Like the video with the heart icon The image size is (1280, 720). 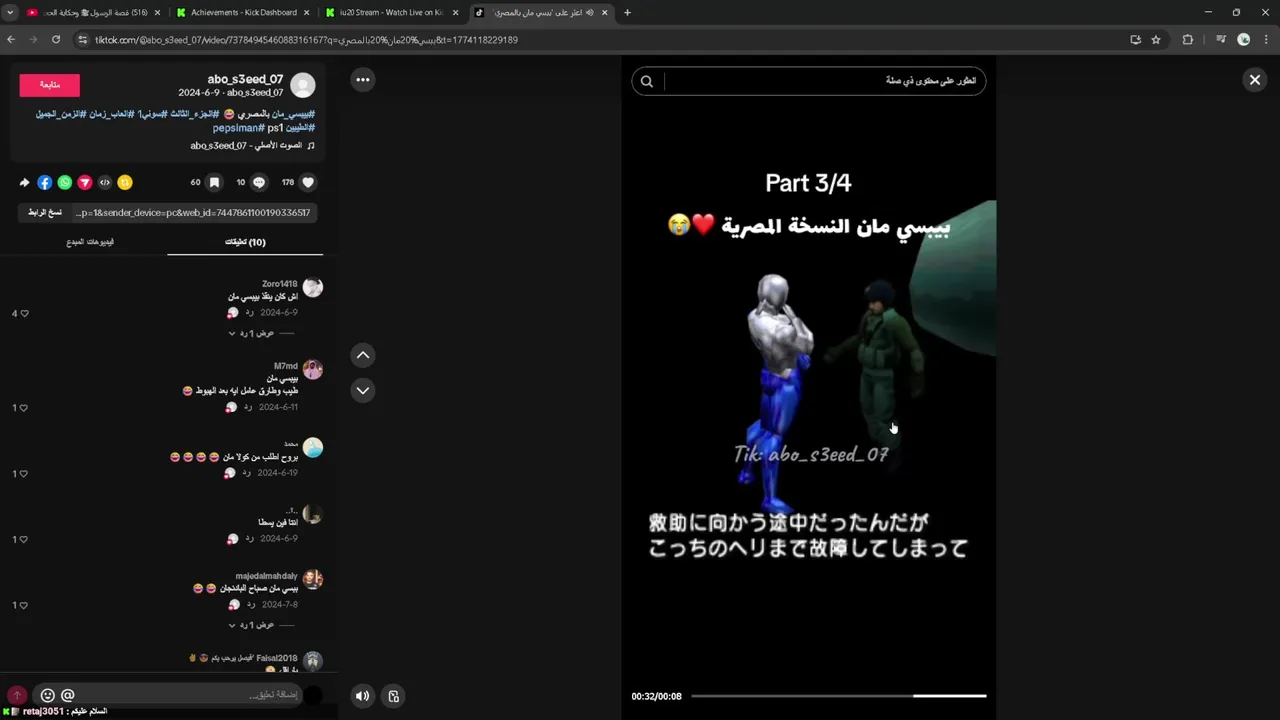coord(308,183)
